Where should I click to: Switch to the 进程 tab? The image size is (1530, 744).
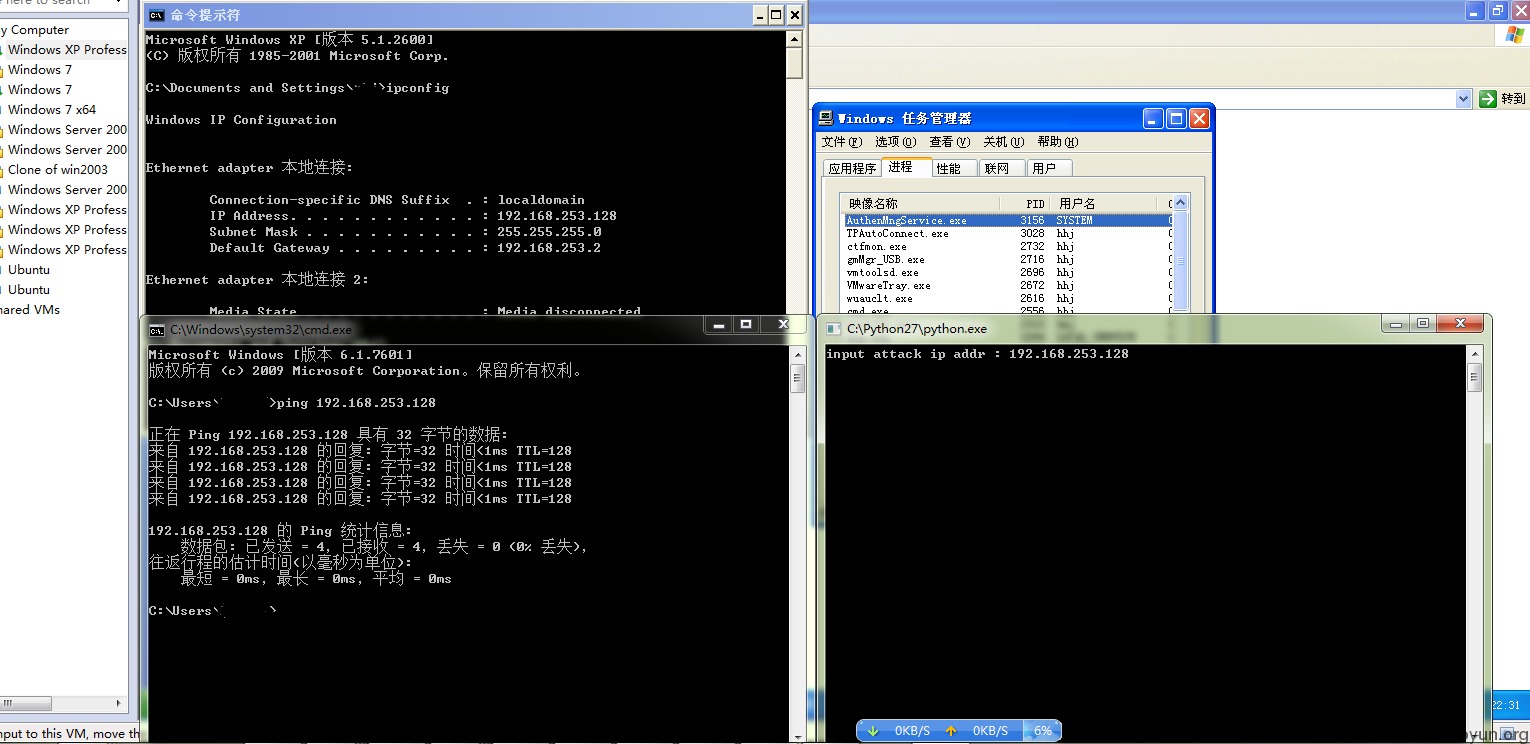906,166
